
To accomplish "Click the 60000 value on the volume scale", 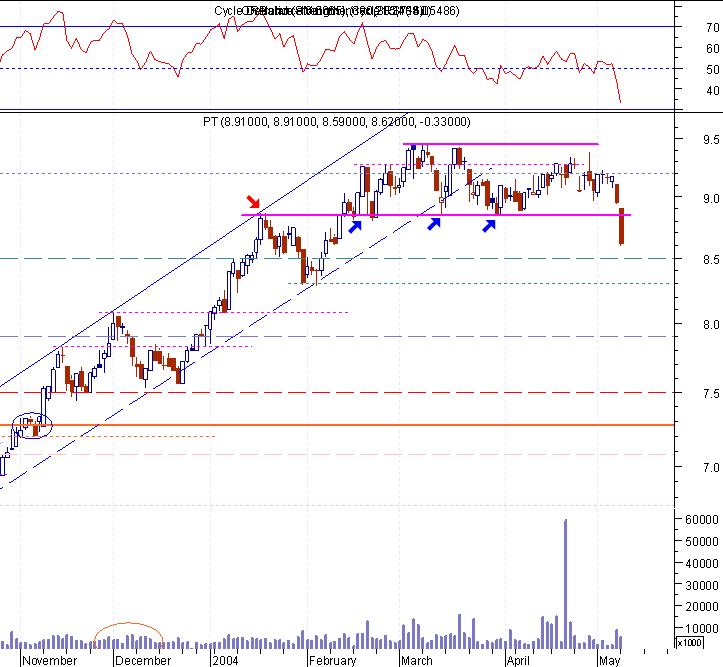I will [702, 519].
